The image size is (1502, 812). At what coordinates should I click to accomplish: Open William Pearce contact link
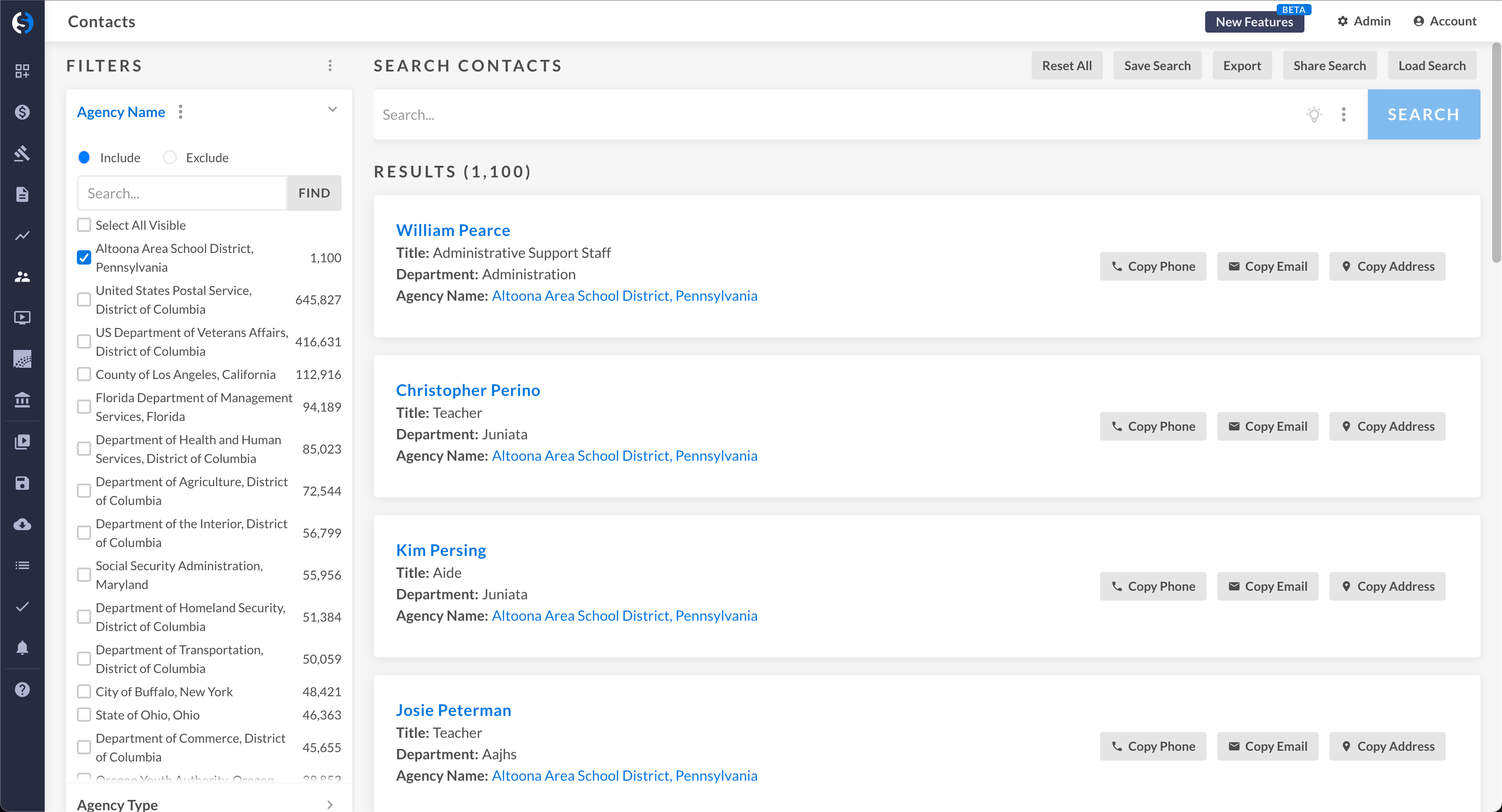[x=453, y=230]
